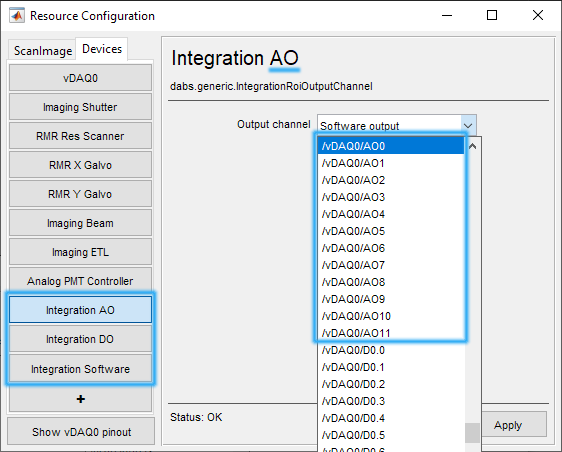Choose /vDAQ0/AO1 output channel
The width and height of the screenshot is (562, 452).
point(391,163)
